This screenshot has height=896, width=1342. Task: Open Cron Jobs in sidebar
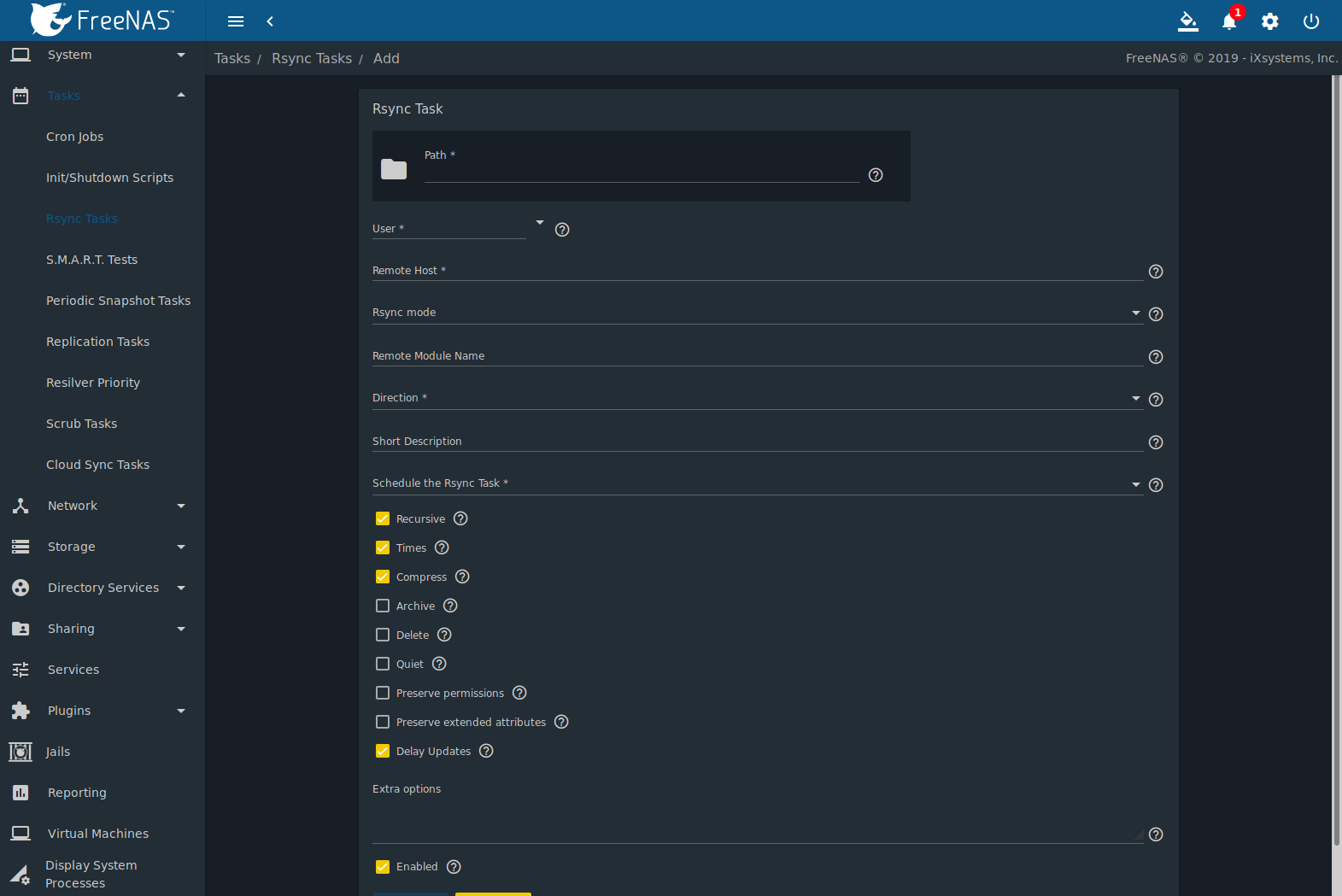pyautogui.click(x=75, y=137)
